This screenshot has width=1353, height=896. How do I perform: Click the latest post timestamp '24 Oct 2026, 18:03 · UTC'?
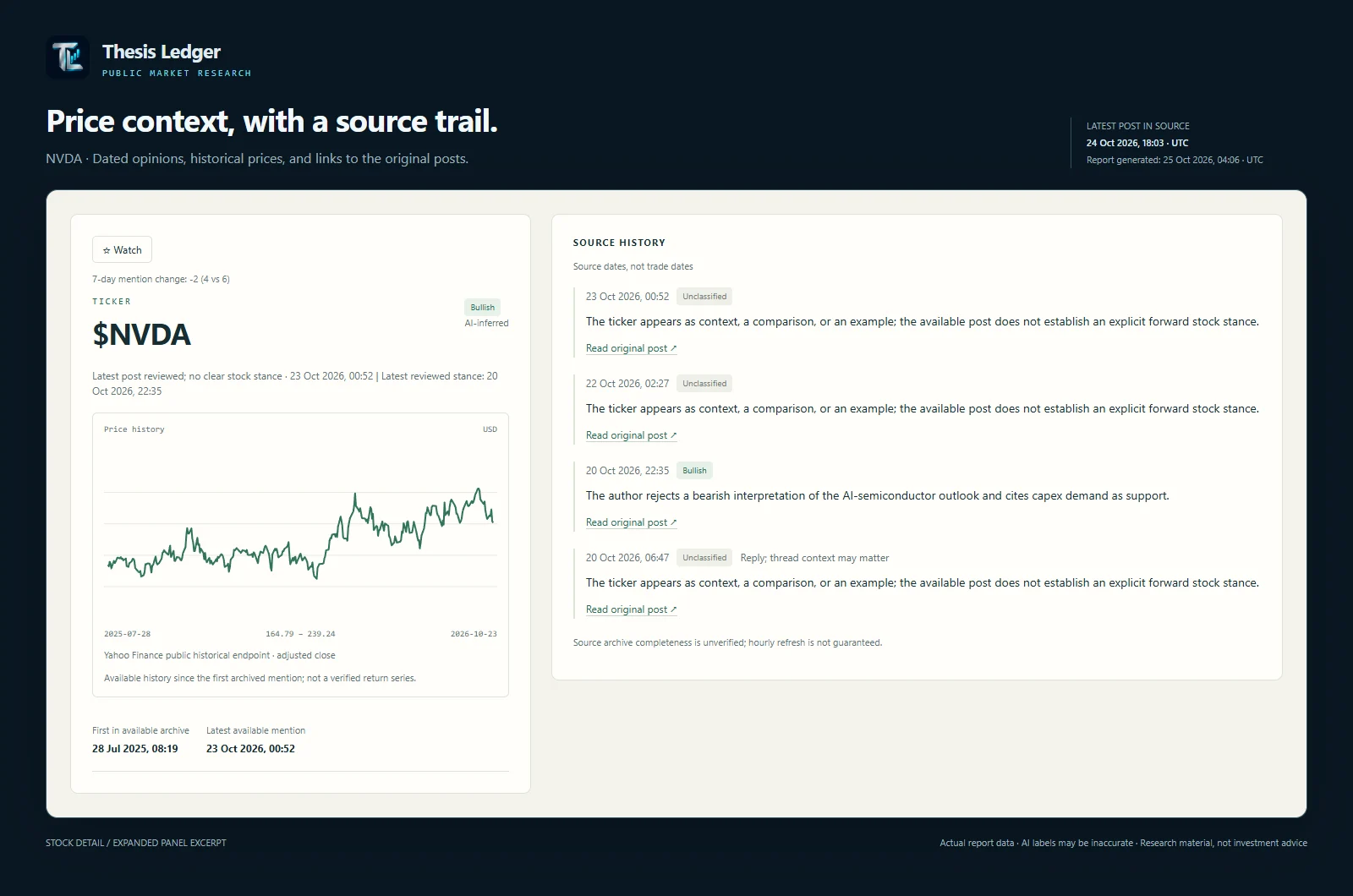click(1137, 143)
